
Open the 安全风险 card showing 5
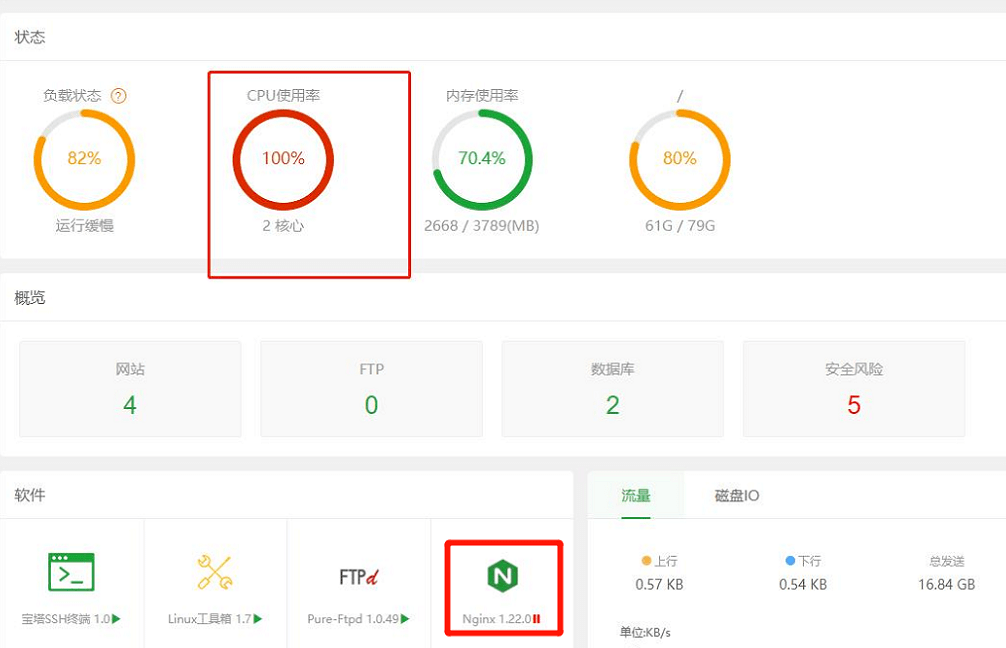[854, 388]
